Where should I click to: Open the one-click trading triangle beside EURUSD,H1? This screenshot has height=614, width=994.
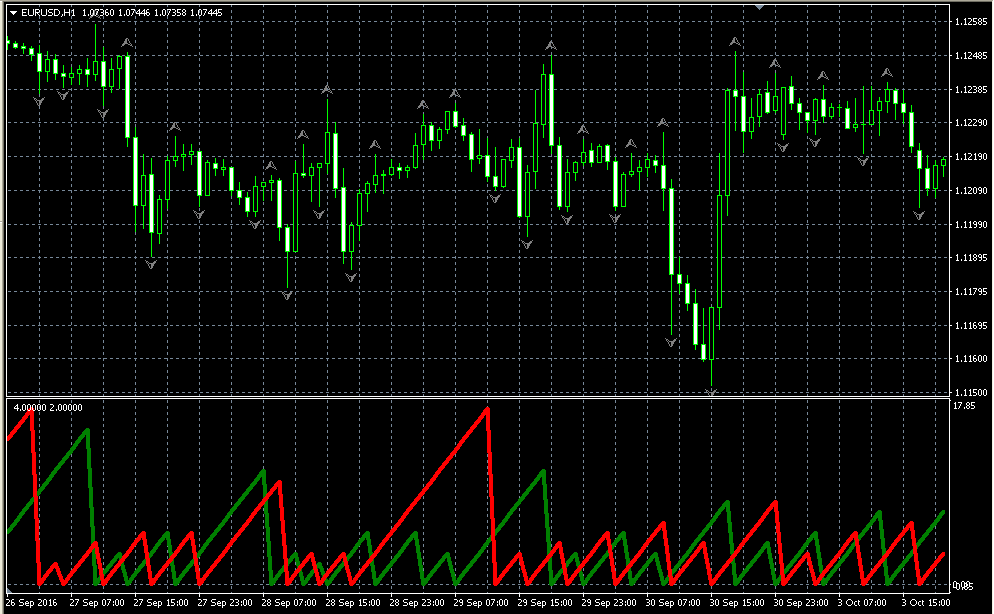point(13,13)
